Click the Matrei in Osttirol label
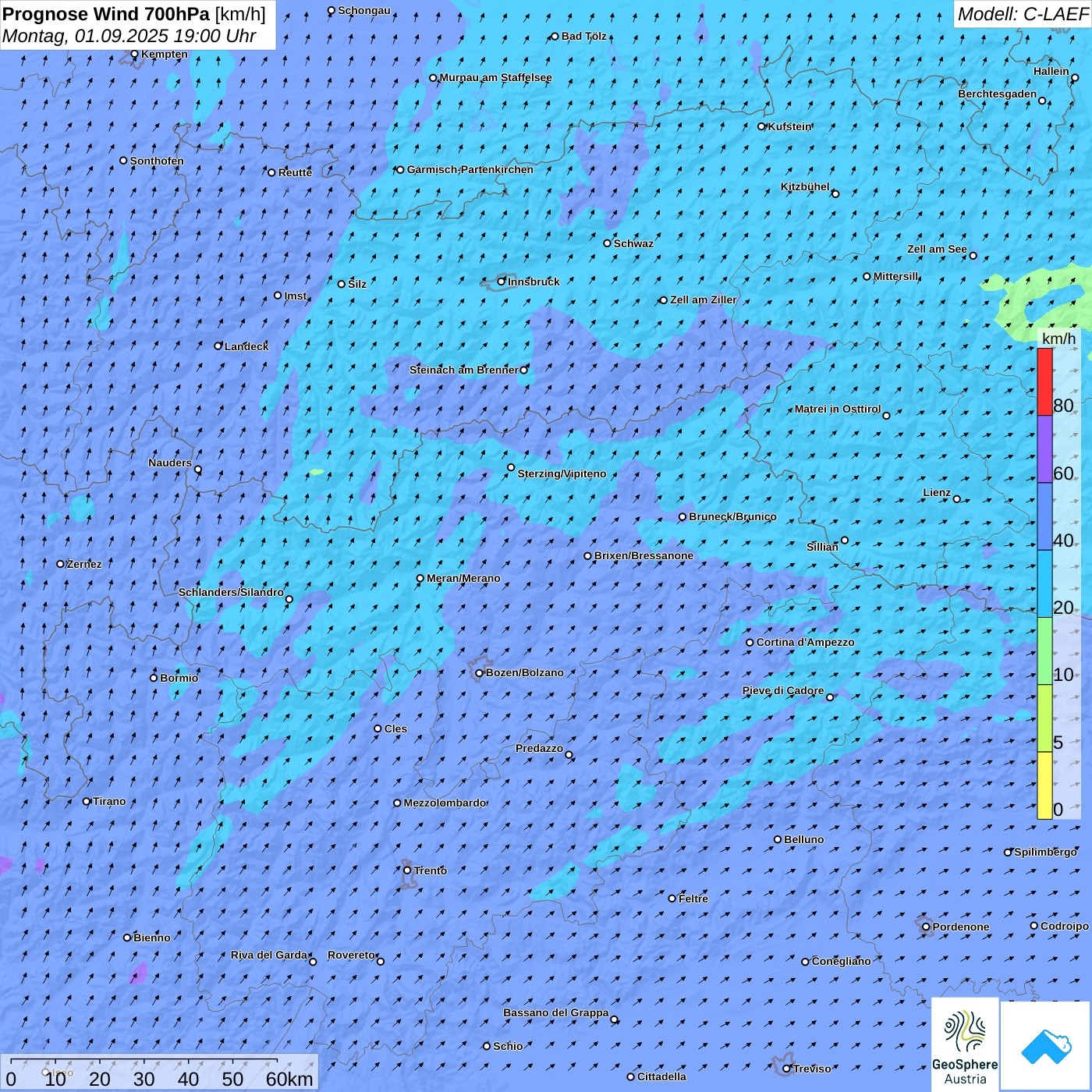This screenshot has width=1092, height=1092. tap(838, 409)
